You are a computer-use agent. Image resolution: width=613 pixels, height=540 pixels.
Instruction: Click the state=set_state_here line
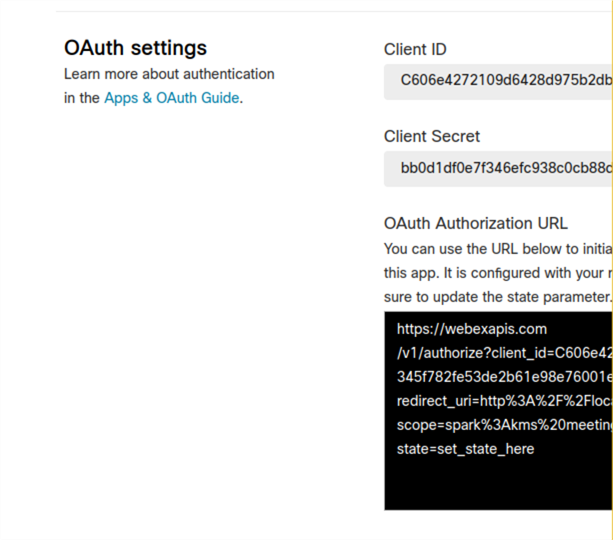pos(465,449)
